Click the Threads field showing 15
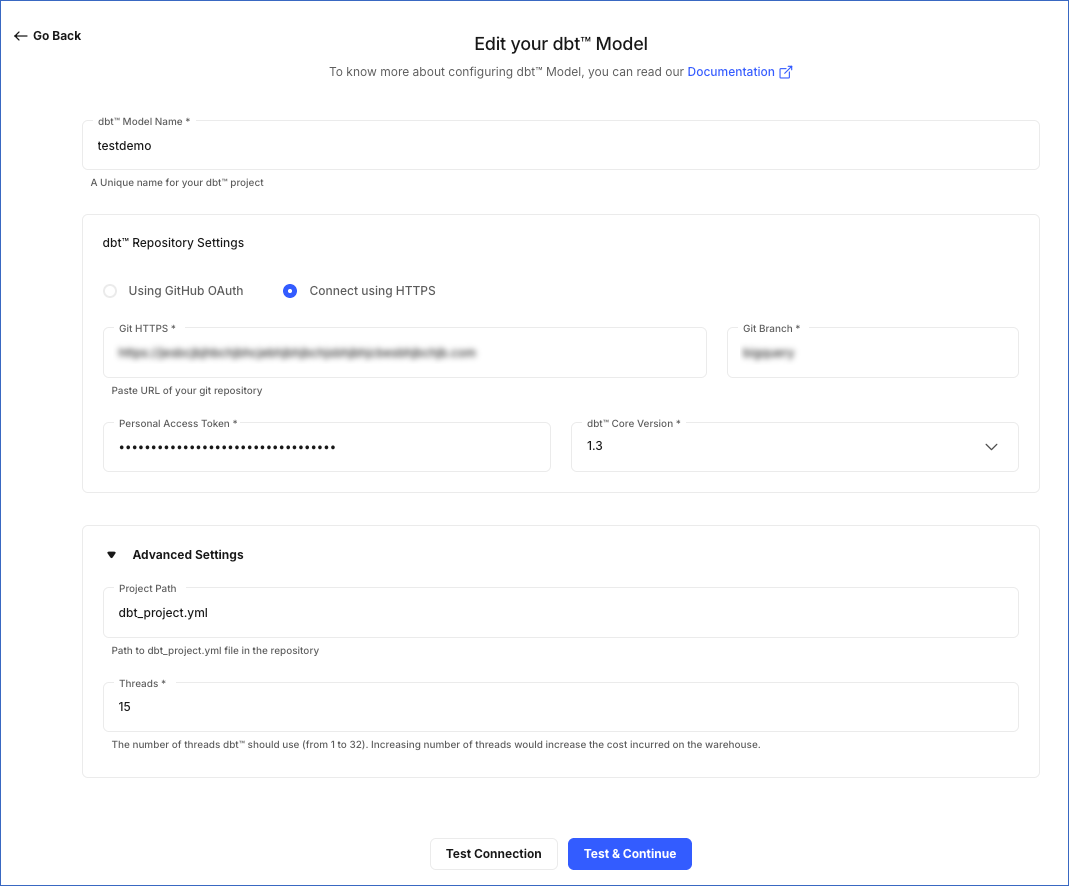The width and height of the screenshot is (1069, 886). point(560,707)
